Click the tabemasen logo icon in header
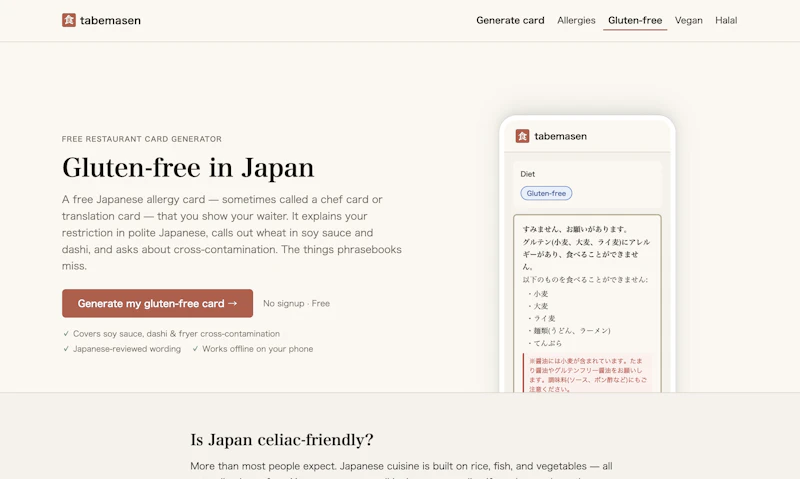800x479 pixels. [69, 20]
